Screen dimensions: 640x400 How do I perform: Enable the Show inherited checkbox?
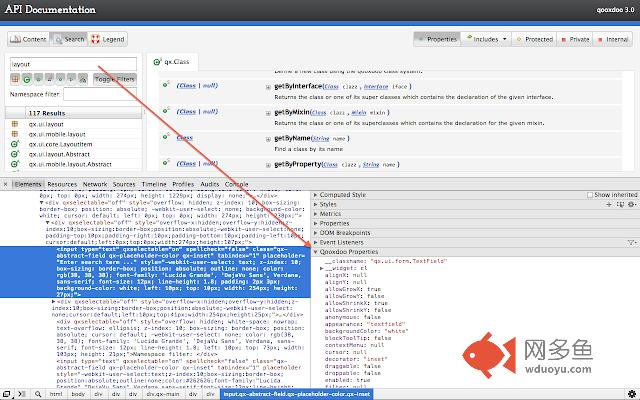[x=588, y=195]
